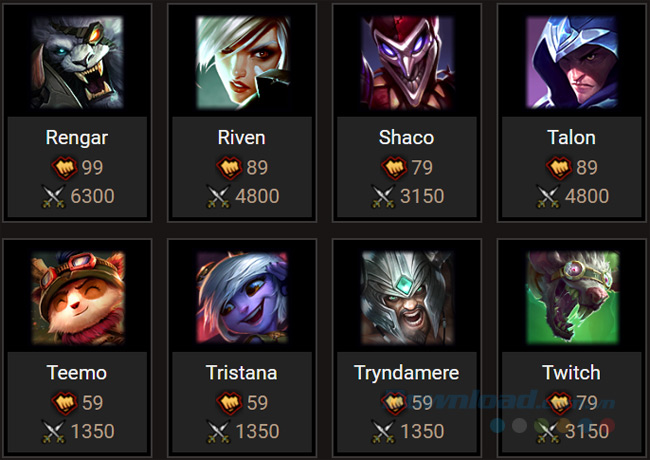Click the Tryndamere name label
This screenshot has height=460, width=650.
[406, 373]
